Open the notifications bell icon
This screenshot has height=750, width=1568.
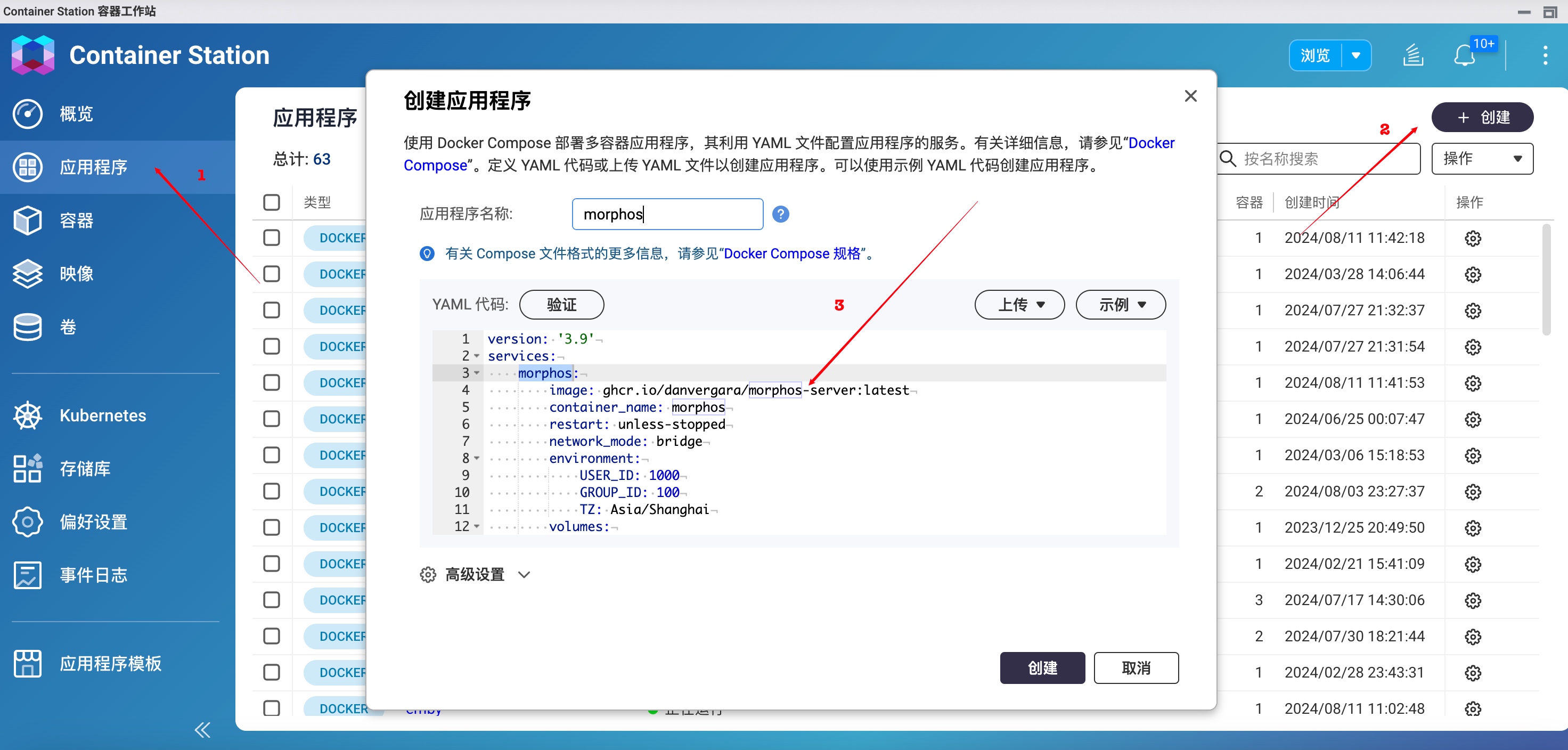(1465, 56)
